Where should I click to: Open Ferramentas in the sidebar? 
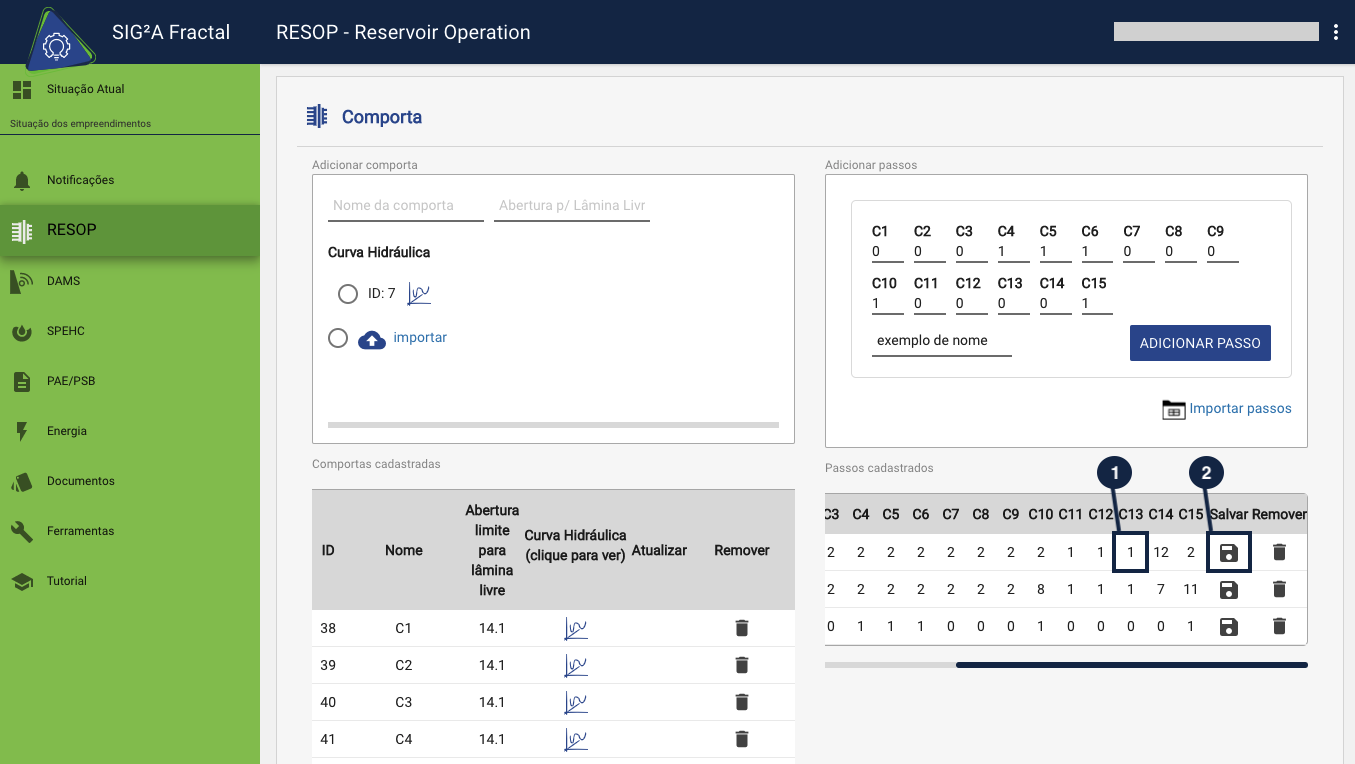click(x=80, y=531)
